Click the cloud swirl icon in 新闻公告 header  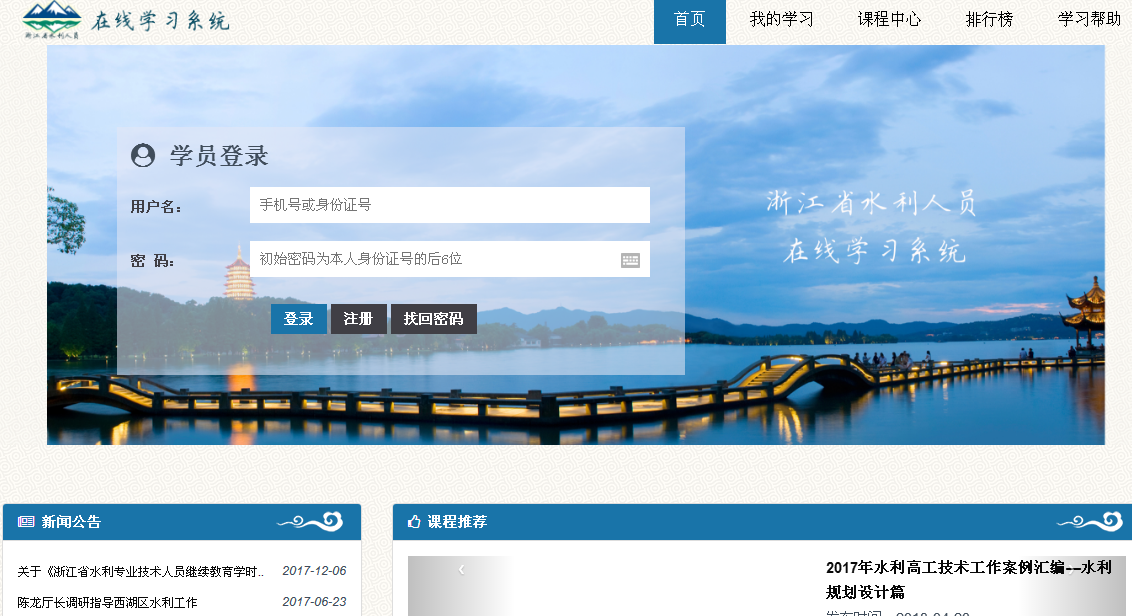click(310, 521)
